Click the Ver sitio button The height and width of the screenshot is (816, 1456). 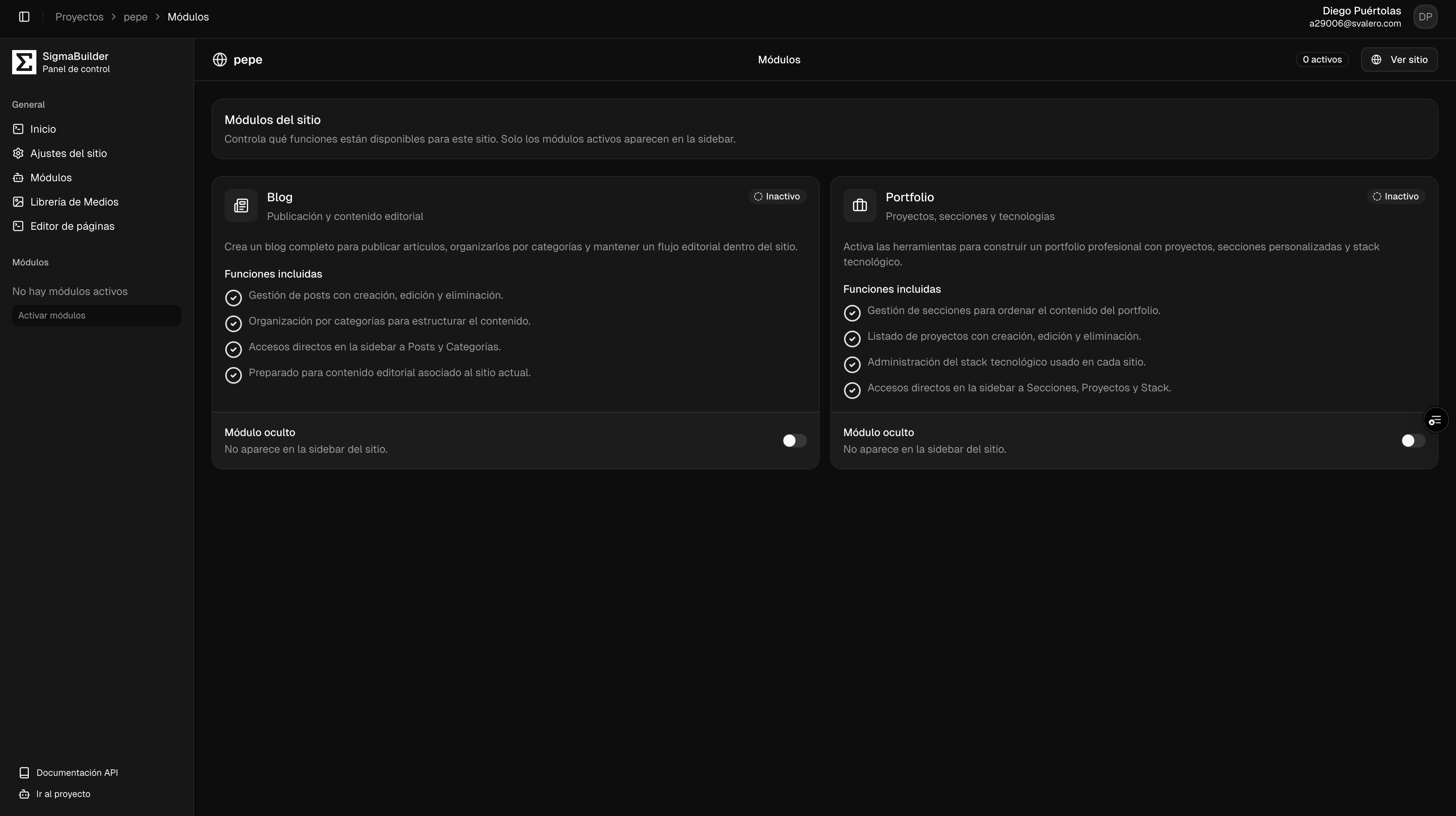coord(1400,59)
